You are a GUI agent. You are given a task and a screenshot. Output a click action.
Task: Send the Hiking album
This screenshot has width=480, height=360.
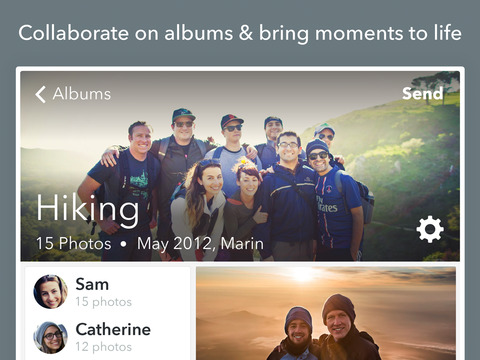point(422,93)
